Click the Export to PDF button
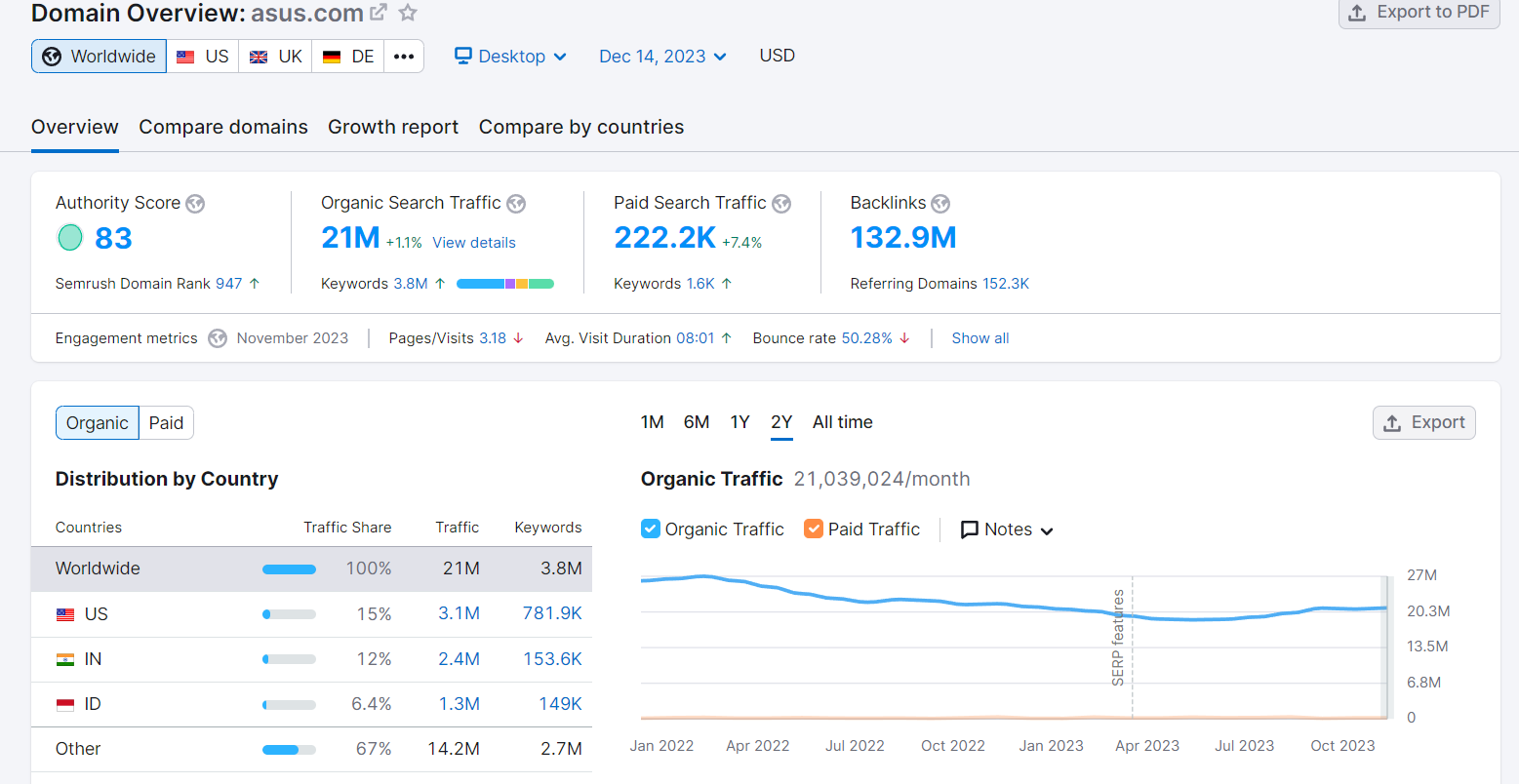Image resolution: width=1519 pixels, height=784 pixels. pos(1419,13)
